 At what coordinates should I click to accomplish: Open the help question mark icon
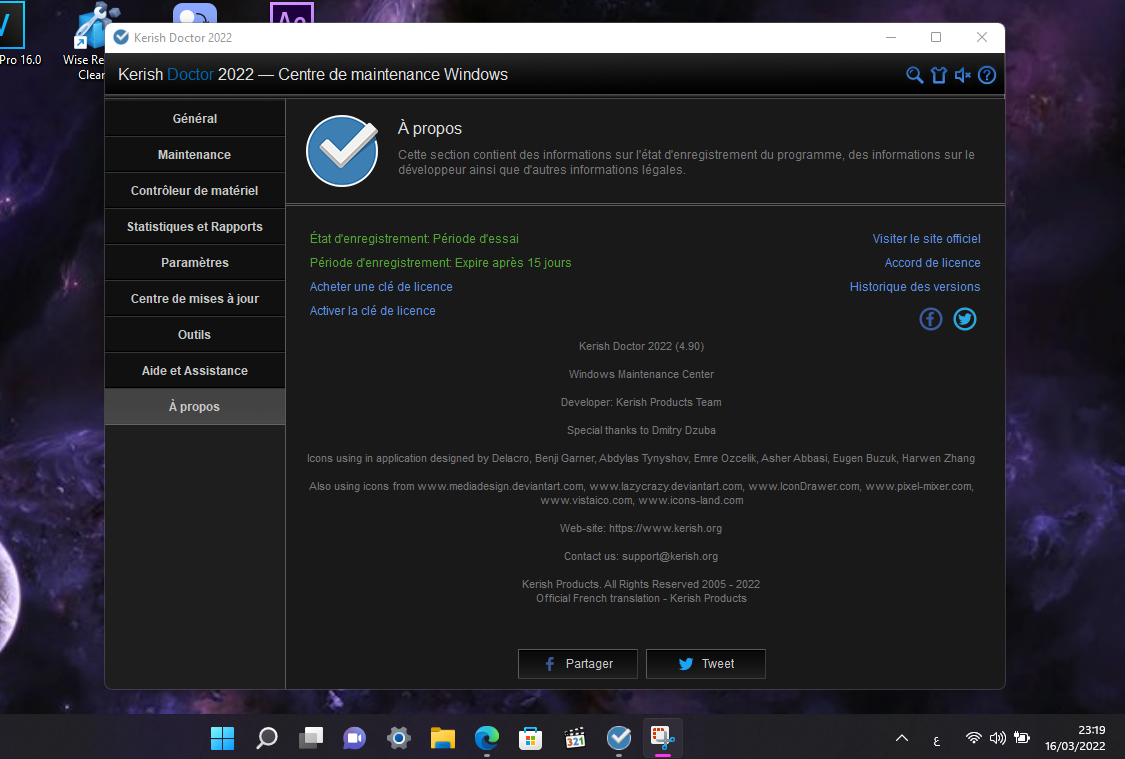click(x=987, y=75)
